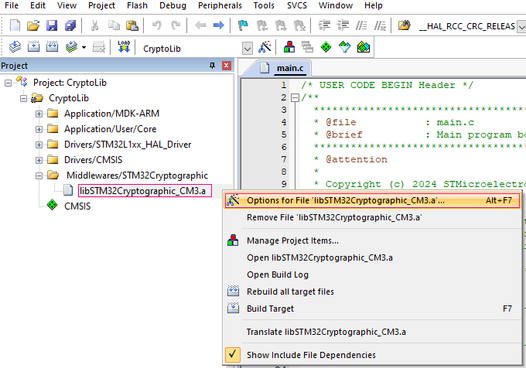
Task: Open the Peripherals menu
Action: click(x=220, y=6)
